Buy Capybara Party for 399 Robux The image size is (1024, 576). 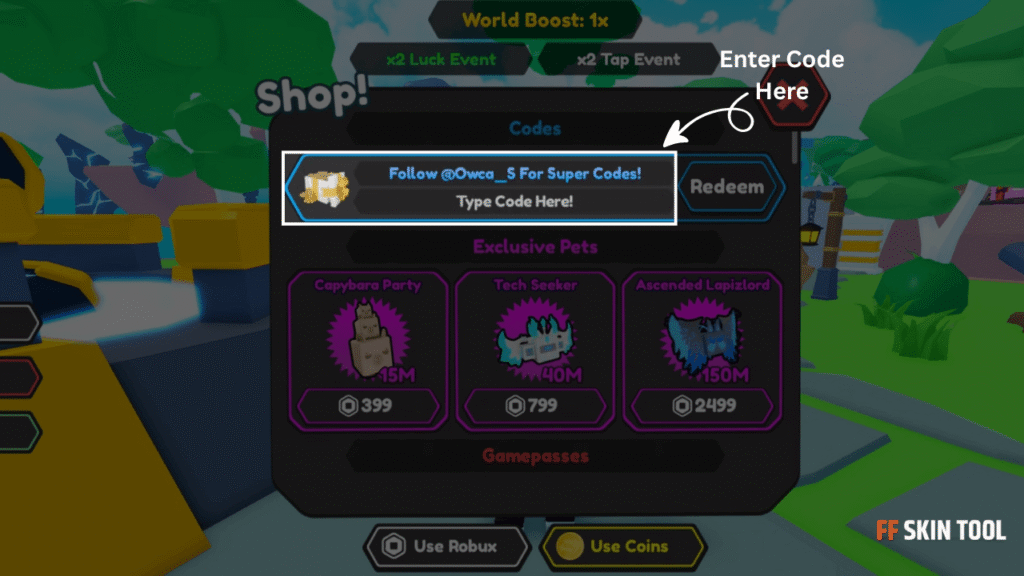point(368,406)
